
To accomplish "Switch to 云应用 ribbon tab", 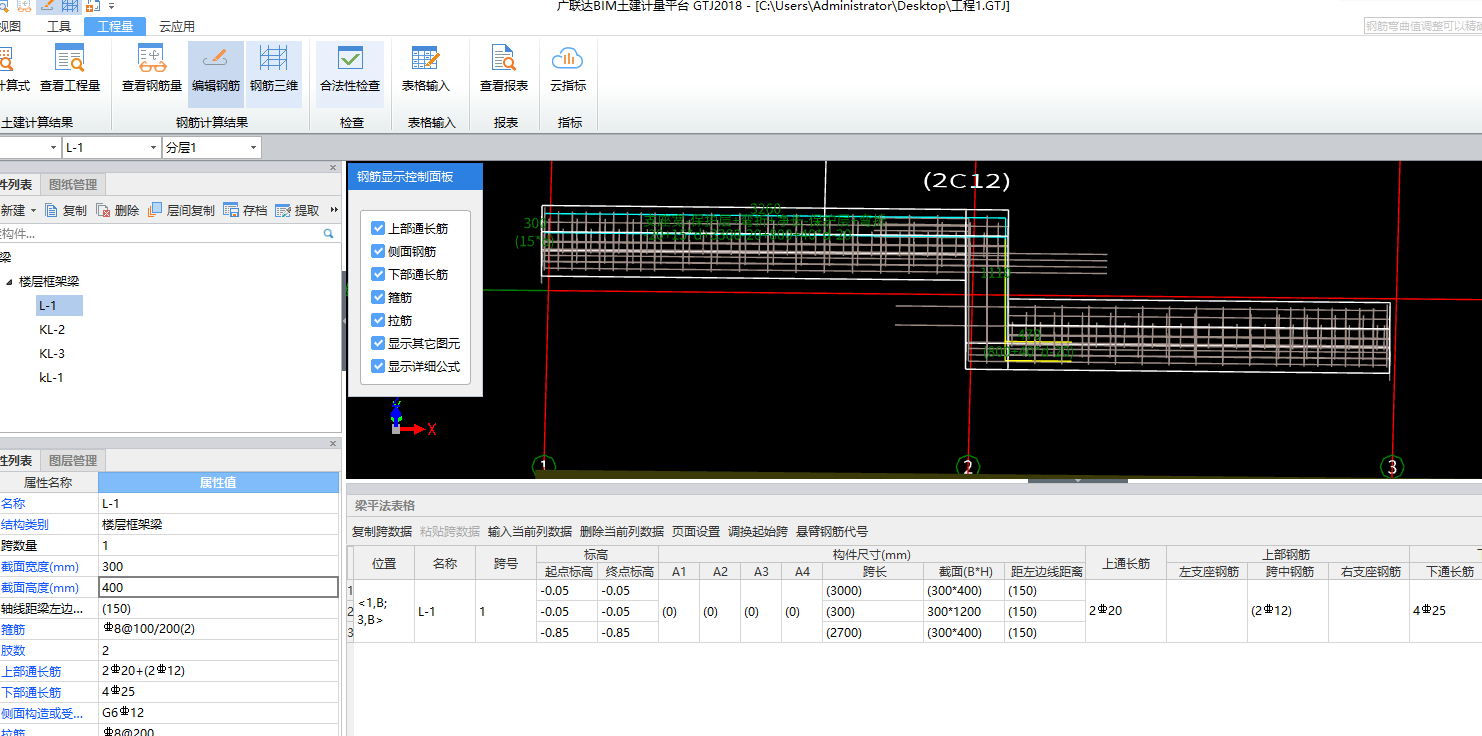I will (177, 27).
